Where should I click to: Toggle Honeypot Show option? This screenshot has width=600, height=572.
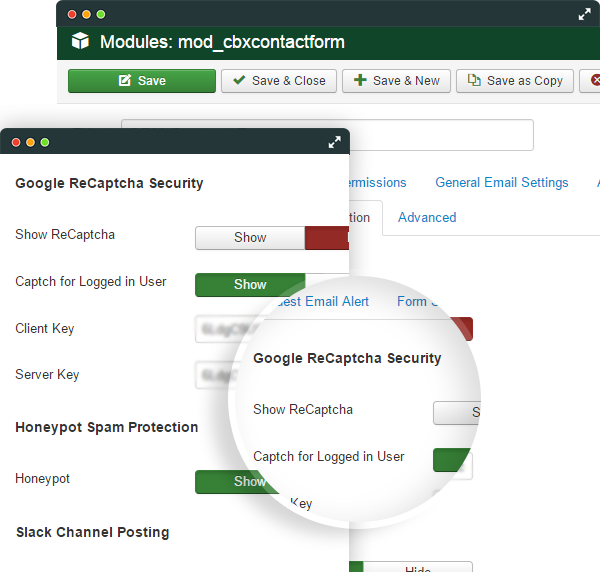tap(237, 482)
